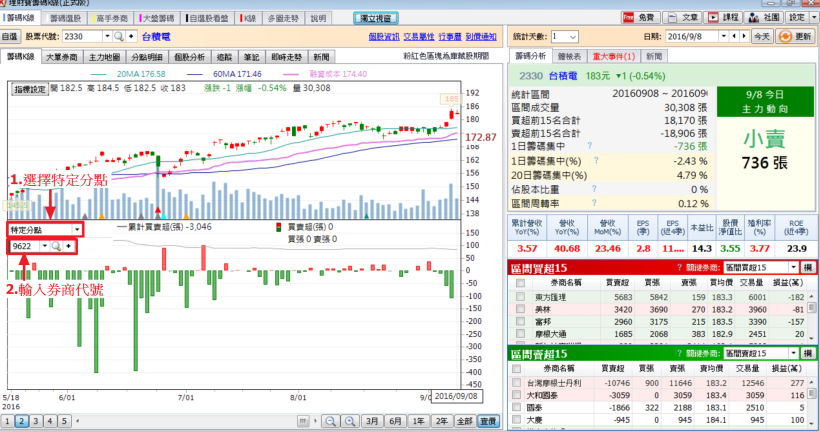Set chart range to 1年
Image resolution: width=820 pixels, height=432 pixels.
(x=418, y=421)
